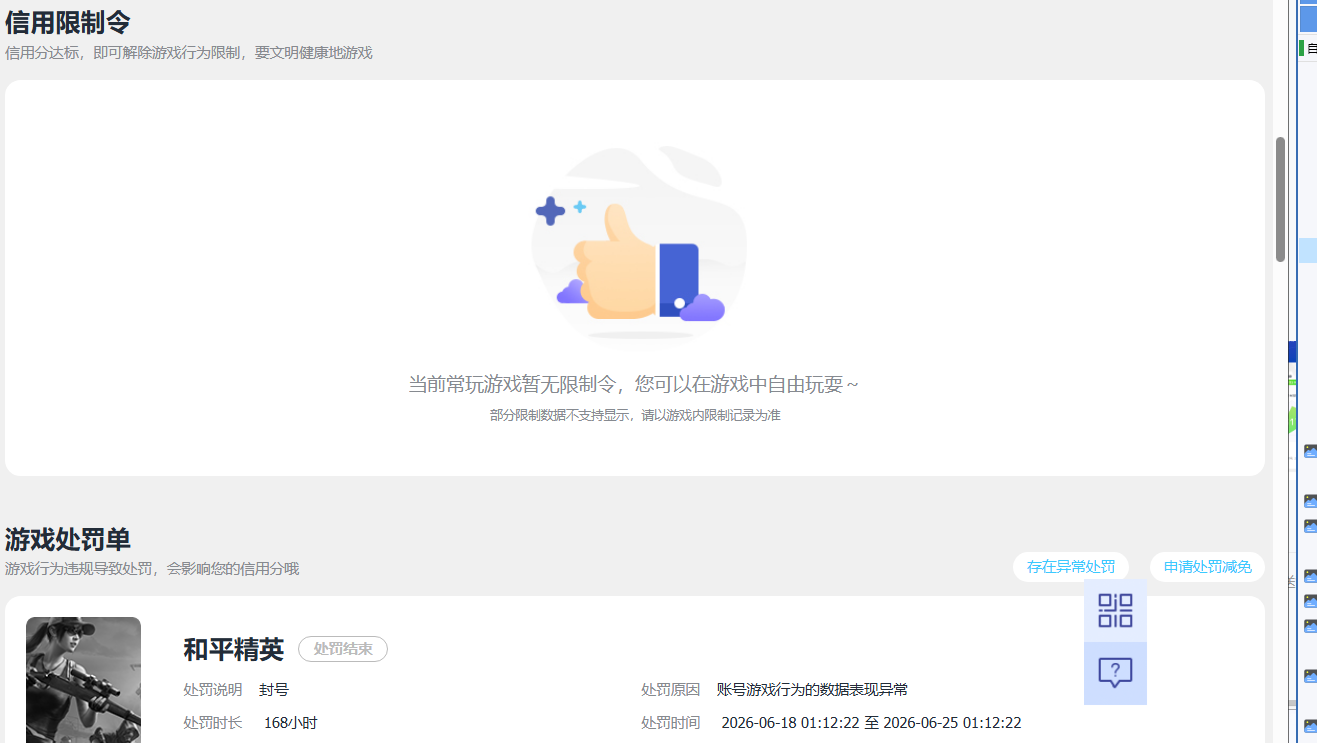This screenshot has width=1317, height=743.
Task: Click the 处罚结束 status badge
Action: tap(343, 649)
